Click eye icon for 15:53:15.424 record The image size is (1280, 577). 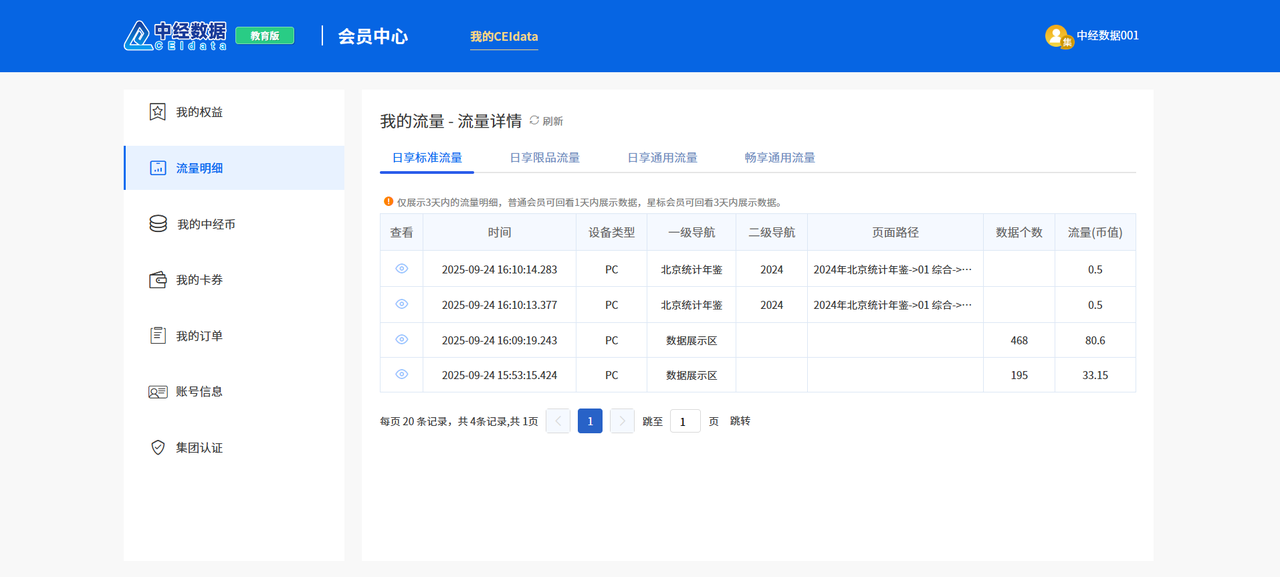pos(402,375)
